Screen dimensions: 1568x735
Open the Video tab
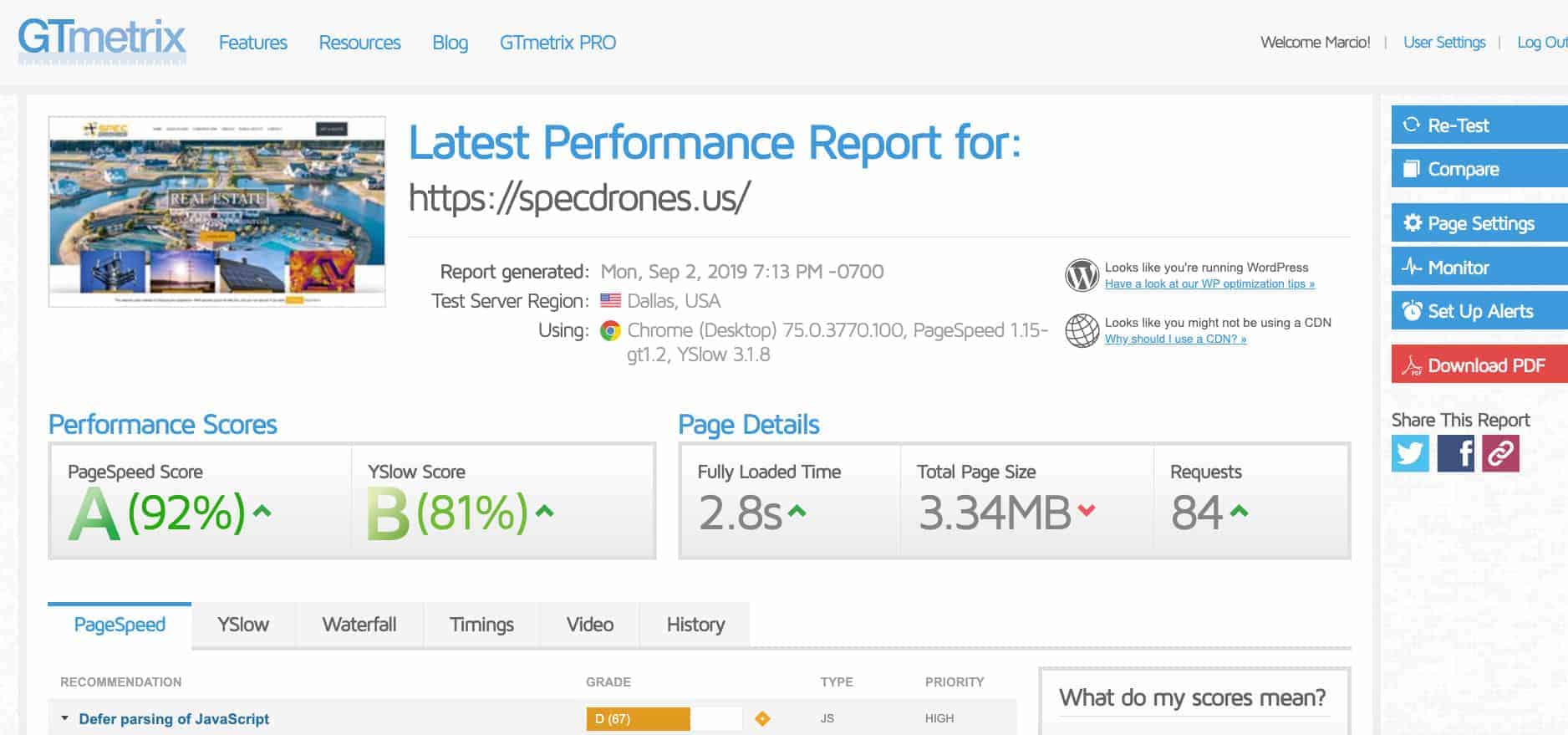click(590, 625)
